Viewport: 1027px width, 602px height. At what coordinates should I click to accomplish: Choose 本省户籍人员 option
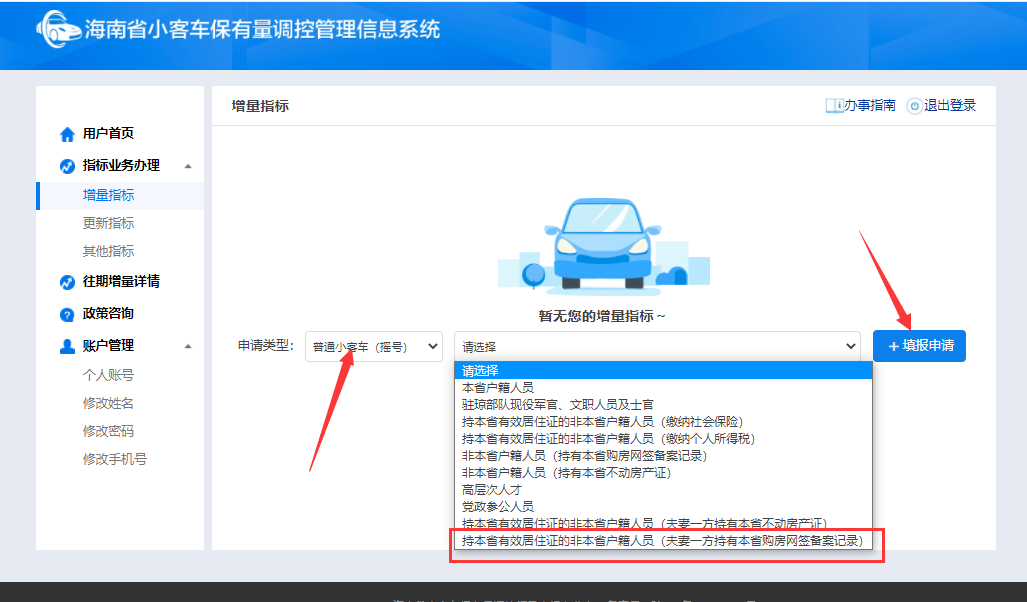[663, 388]
